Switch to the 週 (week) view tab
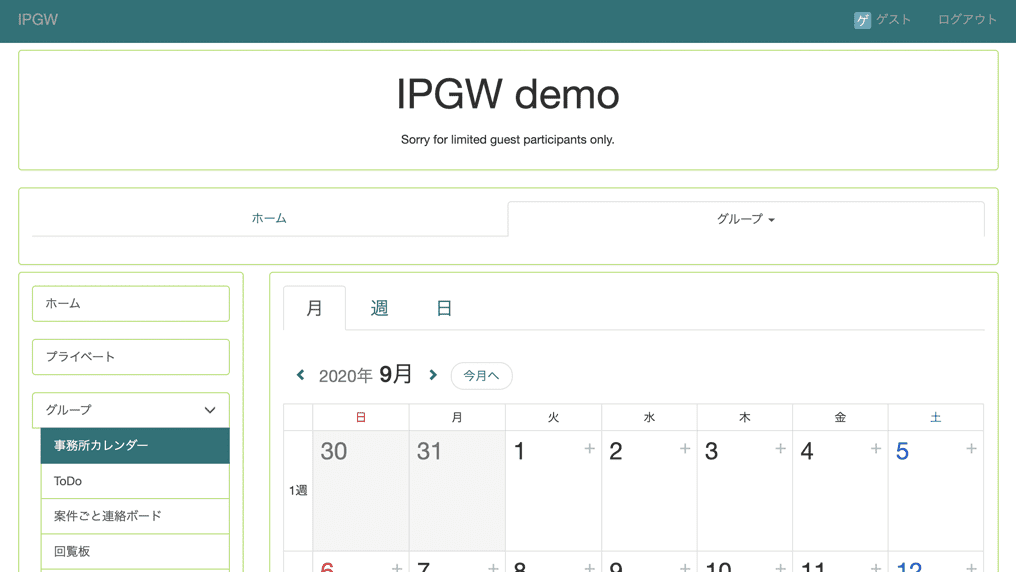The image size is (1016, 572). pyautogui.click(x=379, y=308)
